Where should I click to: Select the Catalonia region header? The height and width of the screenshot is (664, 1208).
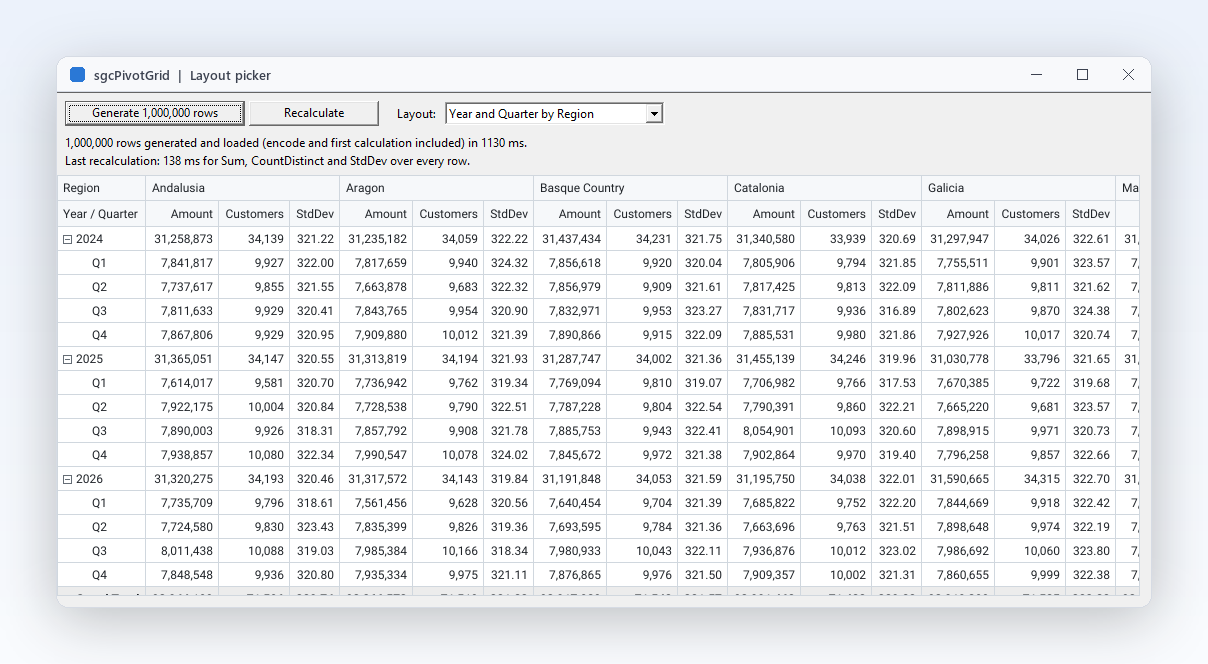coord(825,188)
